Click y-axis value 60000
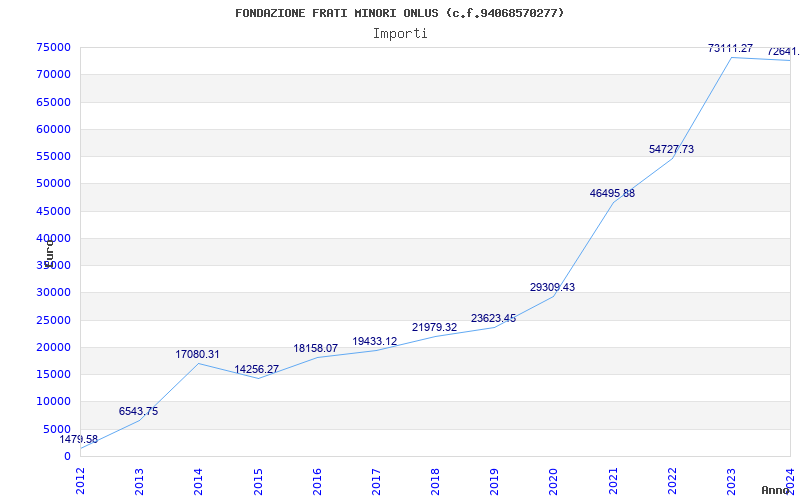 [x=54, y=129]
